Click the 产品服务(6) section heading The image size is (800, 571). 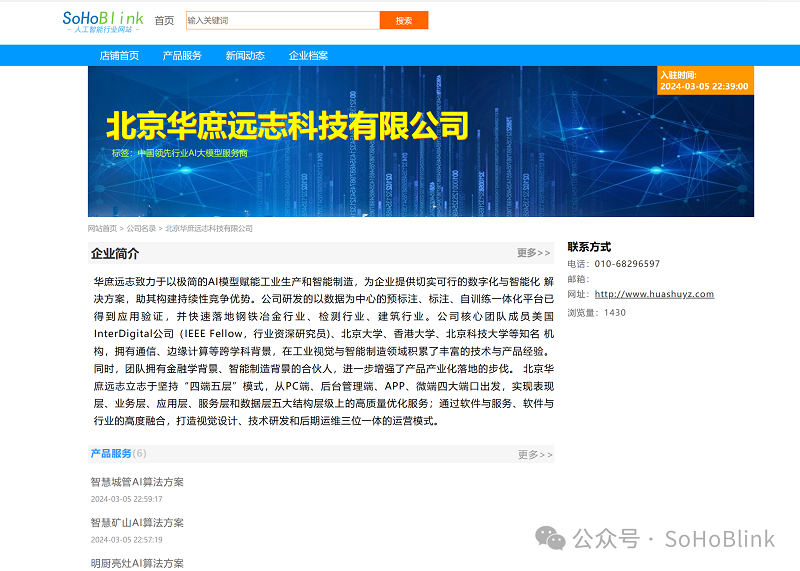point(118,454)
